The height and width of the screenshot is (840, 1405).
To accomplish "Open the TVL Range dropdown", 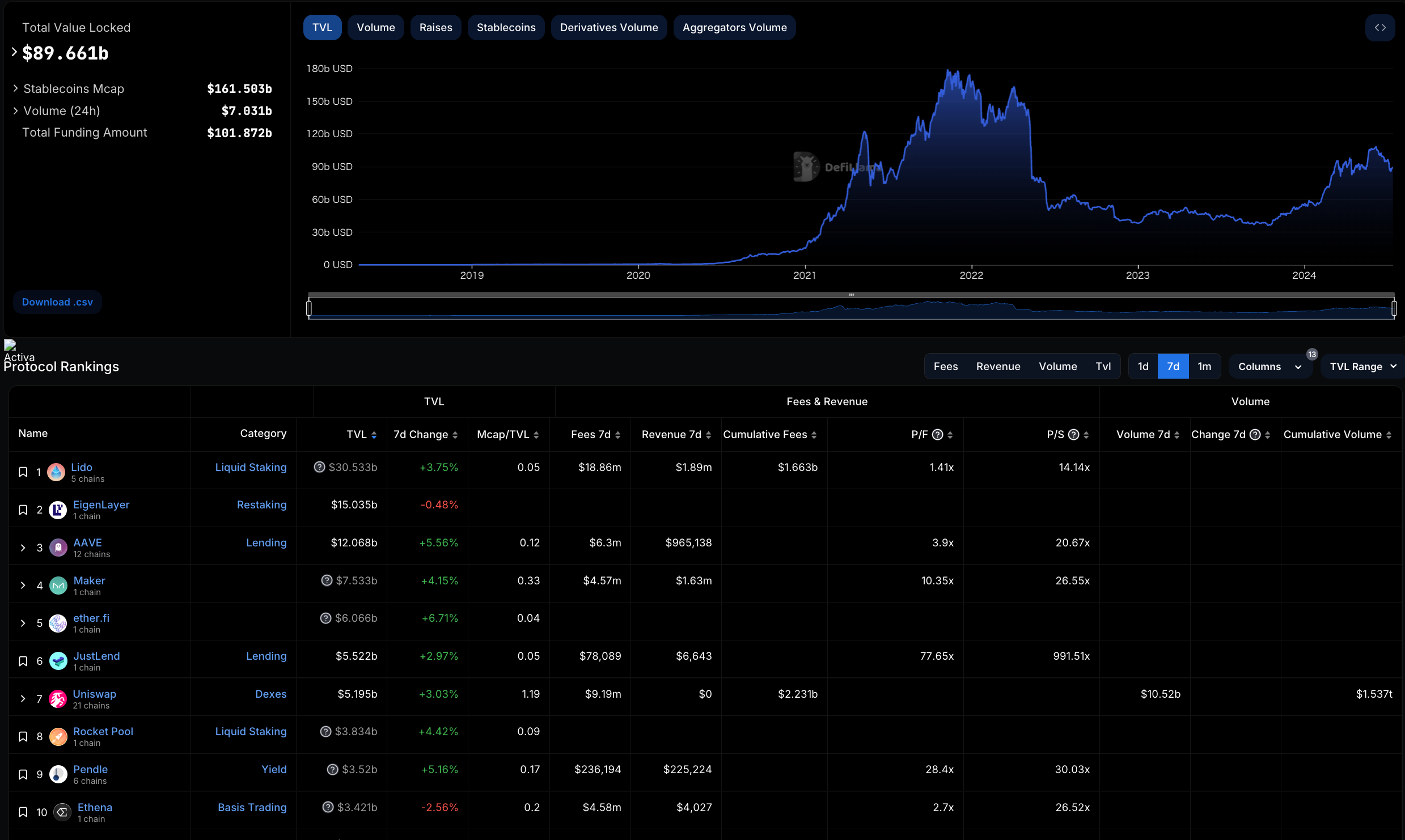I will pos(1362,367).
